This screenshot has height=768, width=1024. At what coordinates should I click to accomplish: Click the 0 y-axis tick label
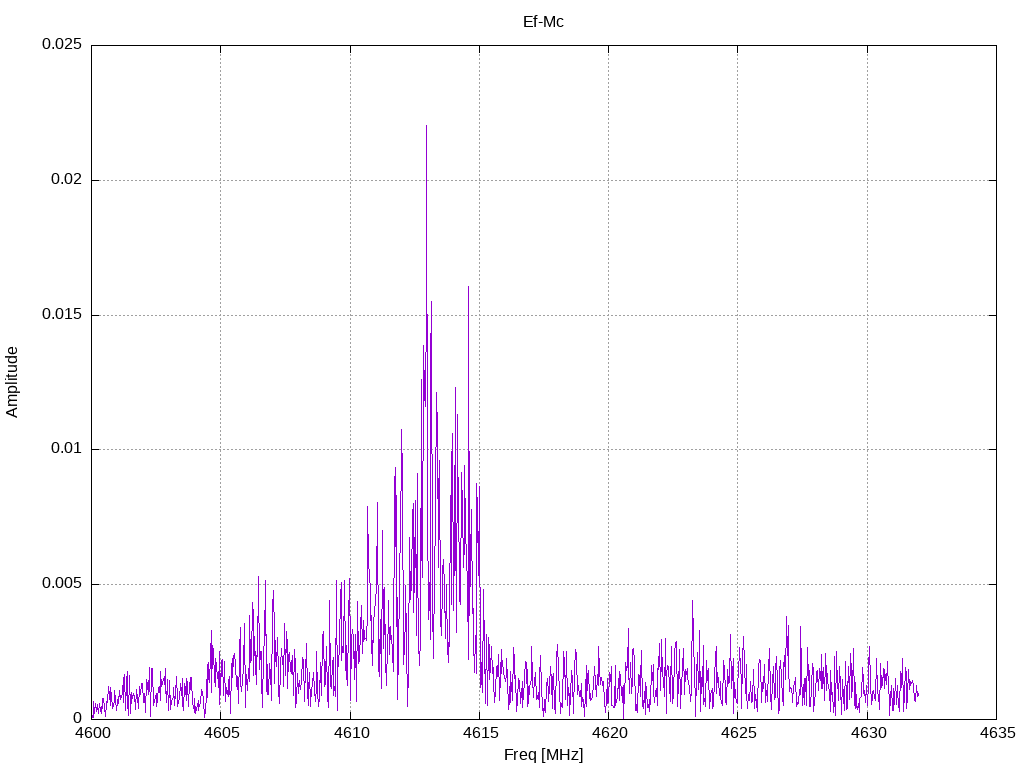tap(77, 718)
